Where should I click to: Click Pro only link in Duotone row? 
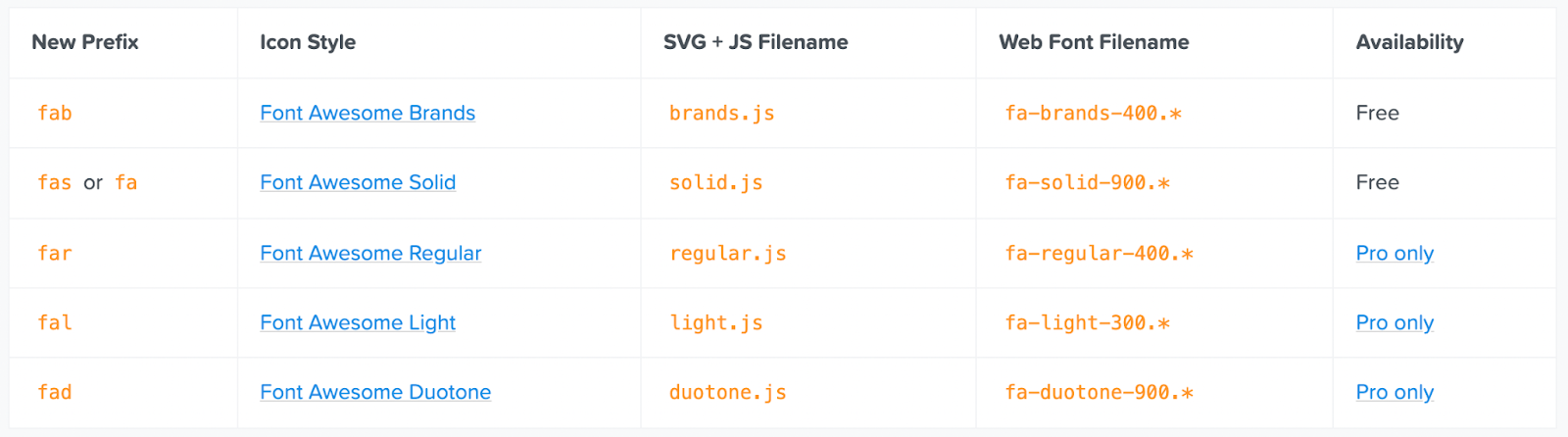(1395, 392)
